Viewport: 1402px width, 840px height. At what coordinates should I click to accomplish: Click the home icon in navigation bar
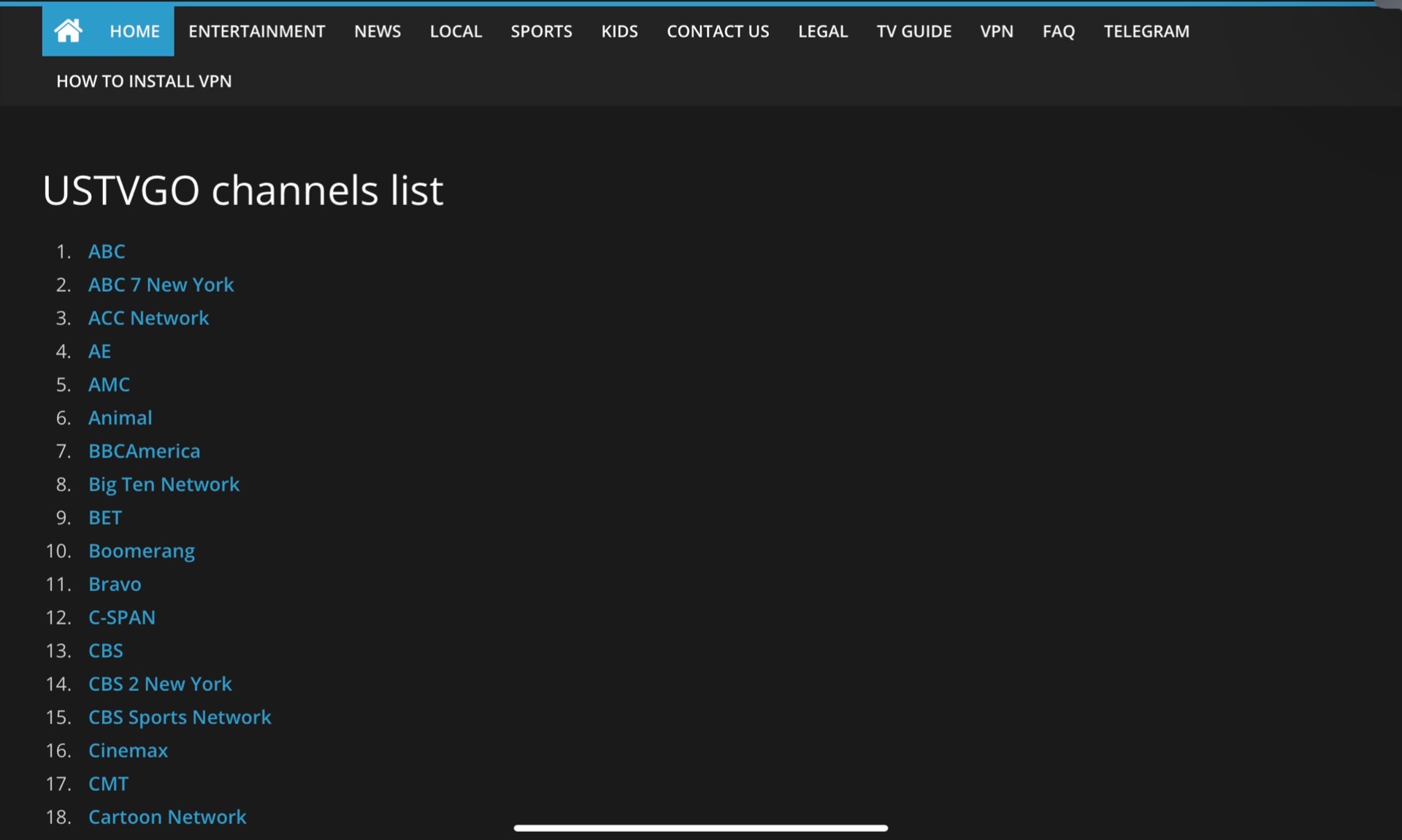pyautogui.click(x=69, y=31)
